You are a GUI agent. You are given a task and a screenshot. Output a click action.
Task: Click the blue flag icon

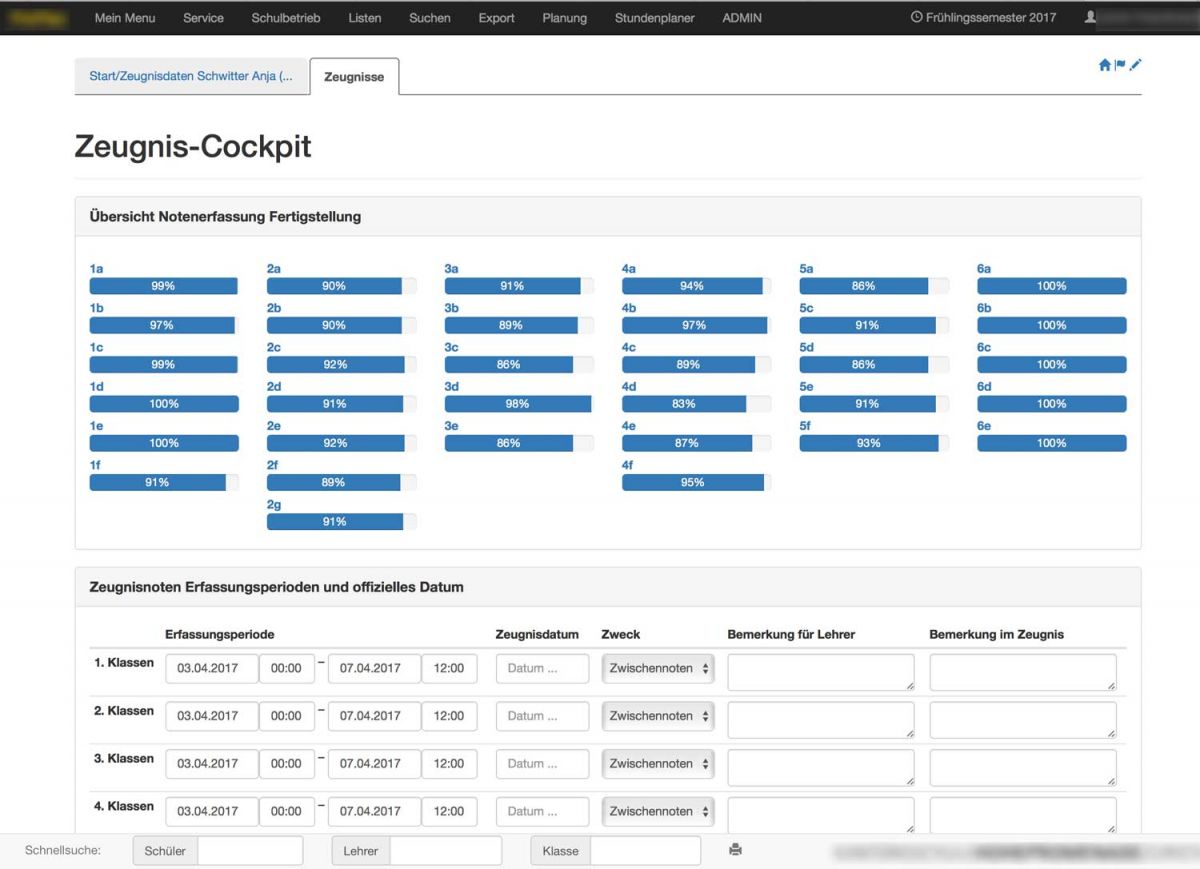(1120, 65)
